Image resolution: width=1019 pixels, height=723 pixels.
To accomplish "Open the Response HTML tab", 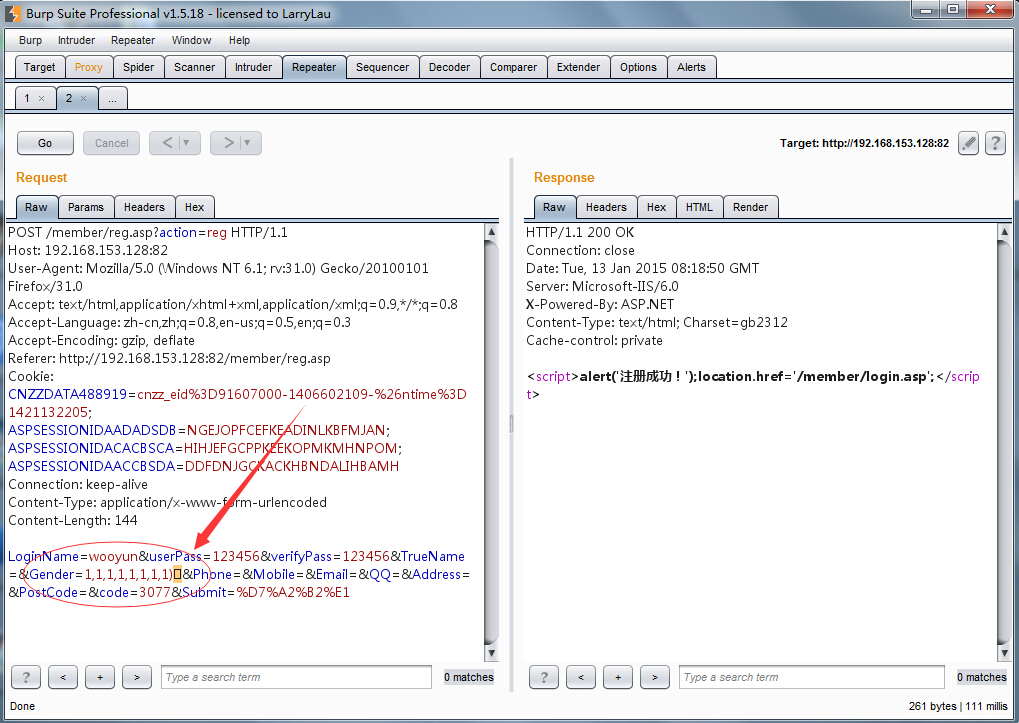I will click(699, 207).
